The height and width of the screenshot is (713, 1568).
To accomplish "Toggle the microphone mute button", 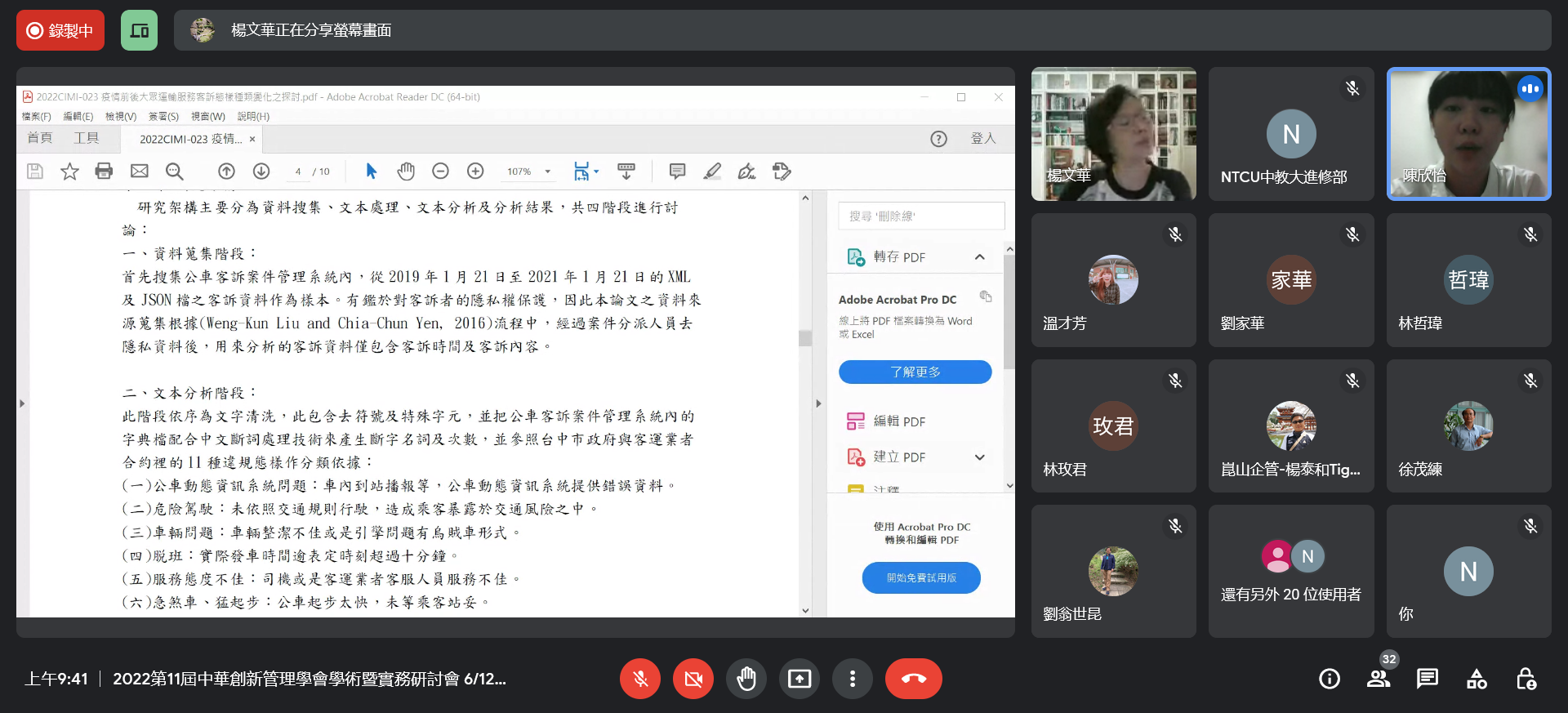I will 640,679.
